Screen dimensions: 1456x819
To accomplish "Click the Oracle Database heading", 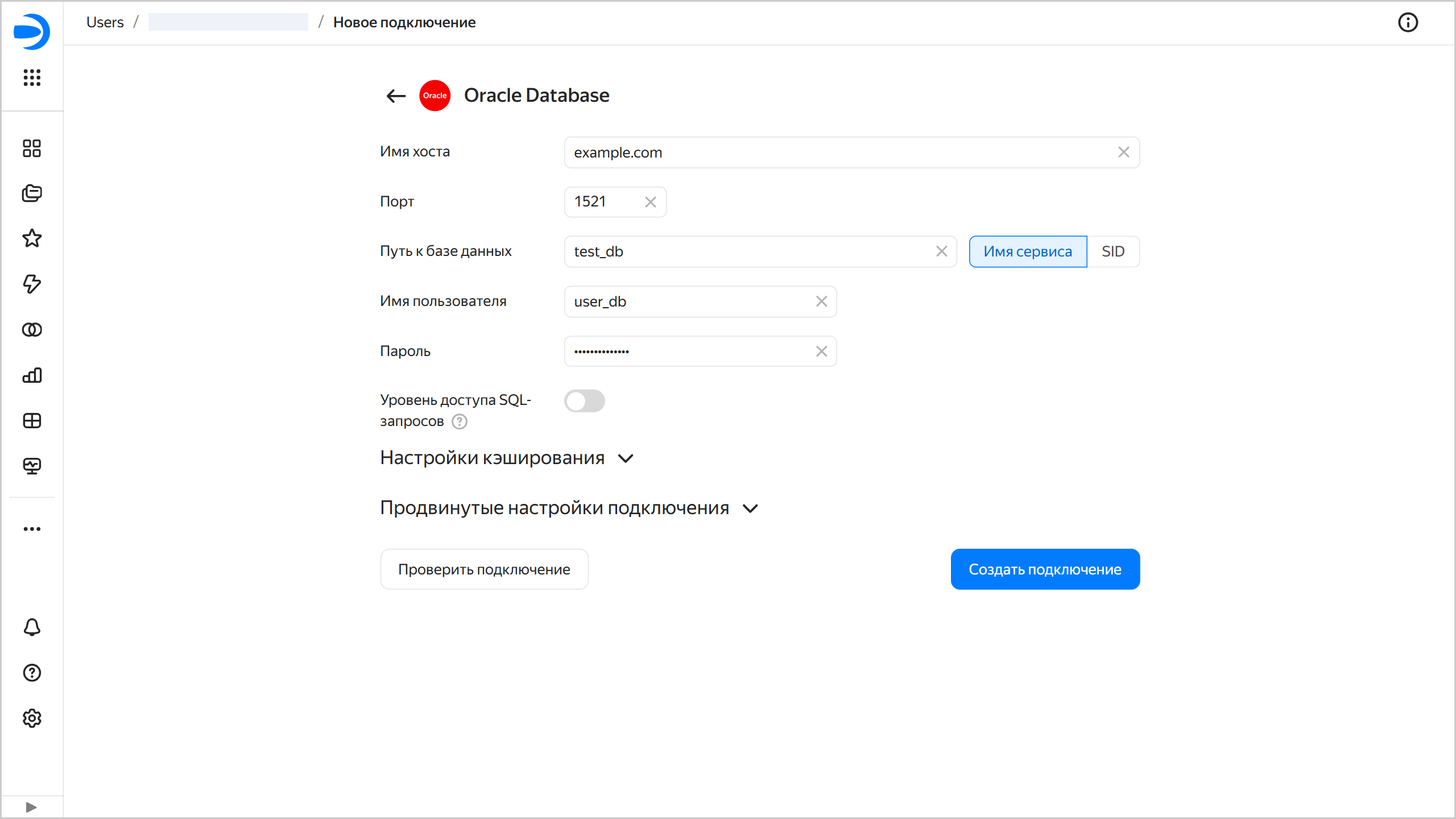I will point(537,96).
